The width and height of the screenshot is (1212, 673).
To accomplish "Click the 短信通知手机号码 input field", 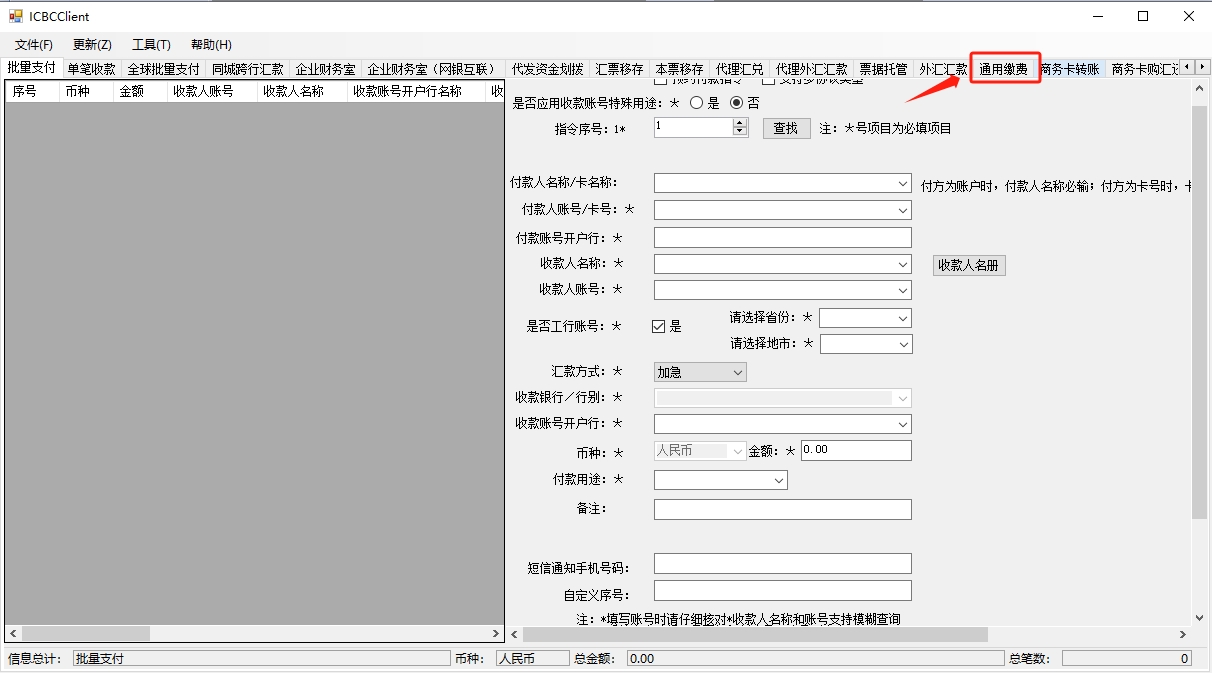I will 782,564.
